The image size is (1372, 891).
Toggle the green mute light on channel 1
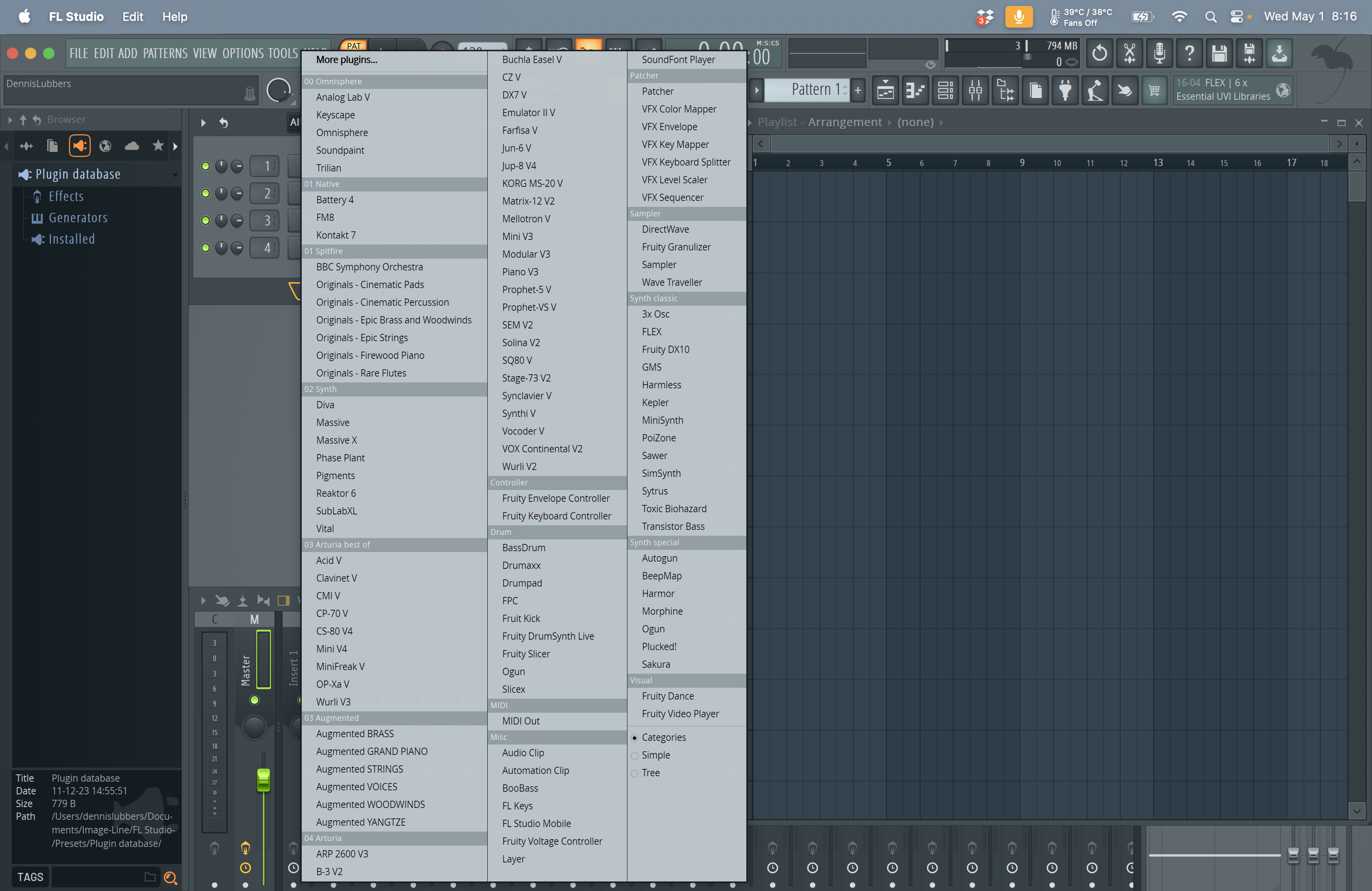click(x=205, y=166)
